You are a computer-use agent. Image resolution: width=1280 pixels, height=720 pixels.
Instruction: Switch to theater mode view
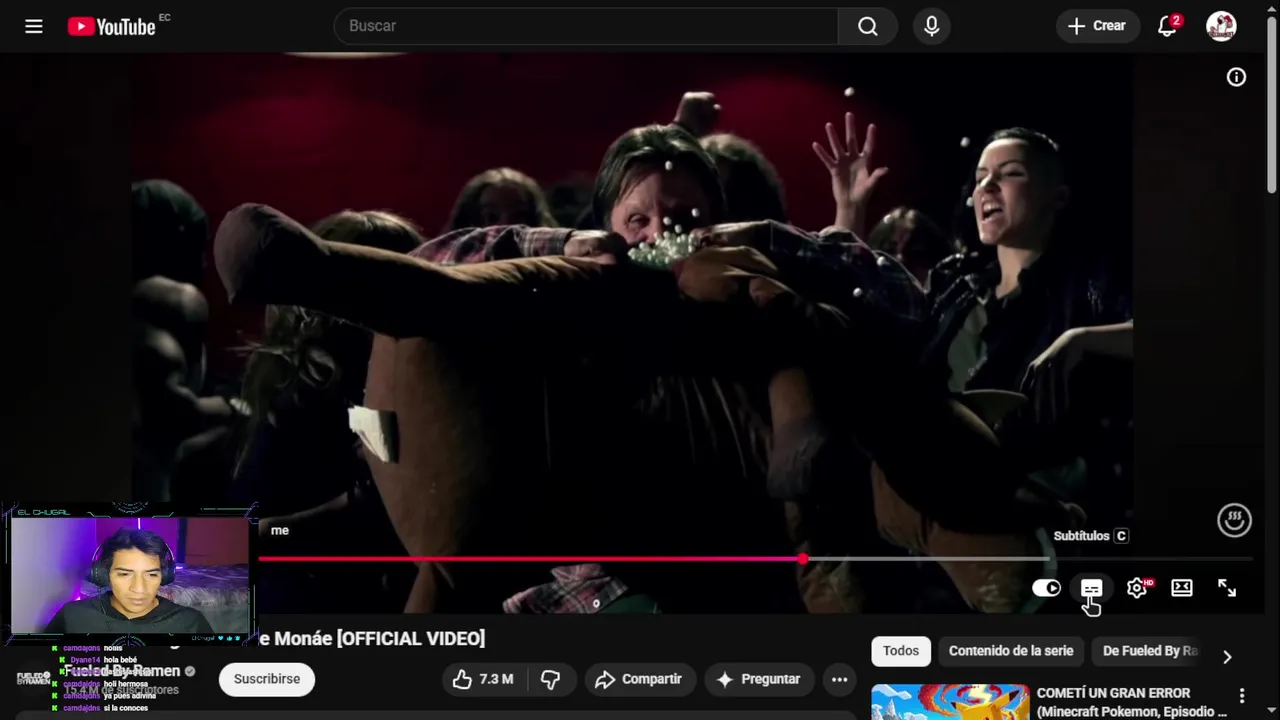(x=1182, y=588)
